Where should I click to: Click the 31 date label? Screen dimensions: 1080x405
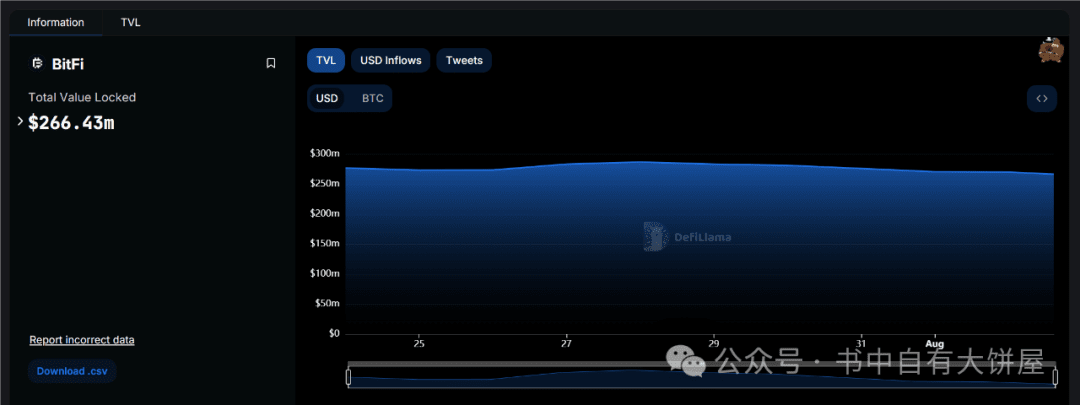tap(861, 343)
